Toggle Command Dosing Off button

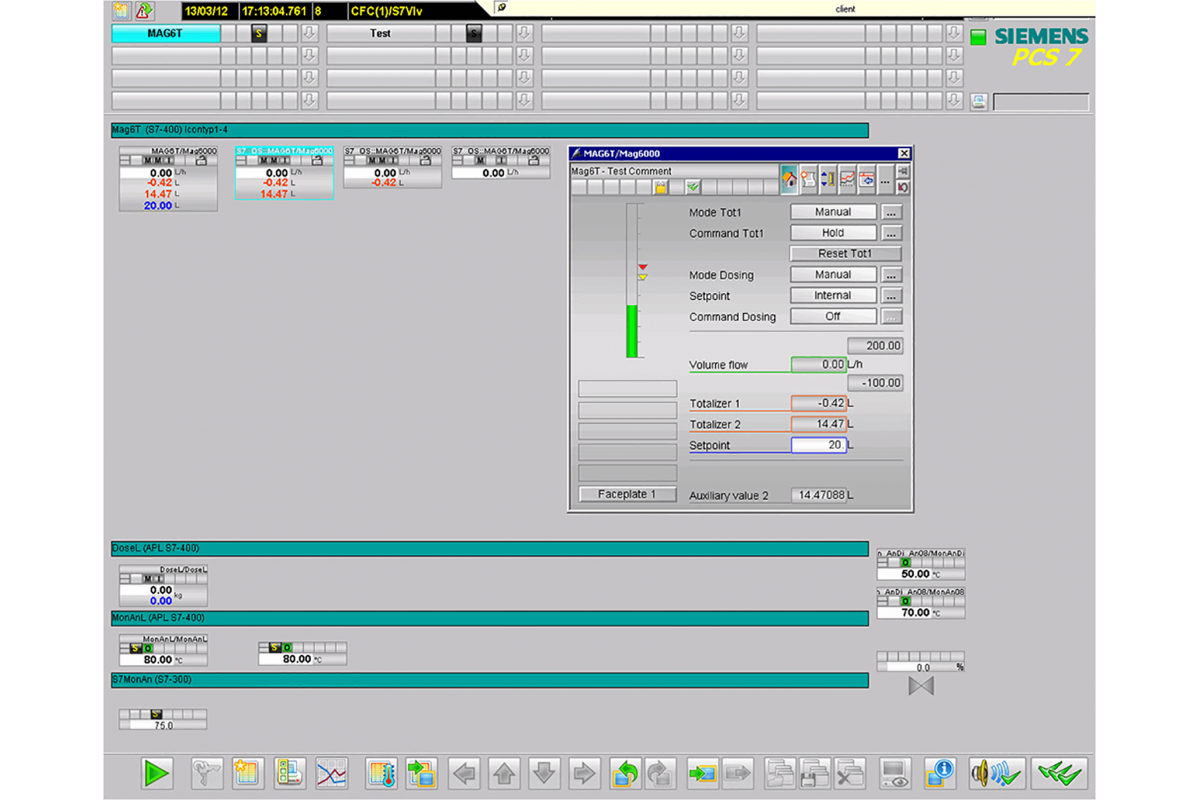point(833,317)
